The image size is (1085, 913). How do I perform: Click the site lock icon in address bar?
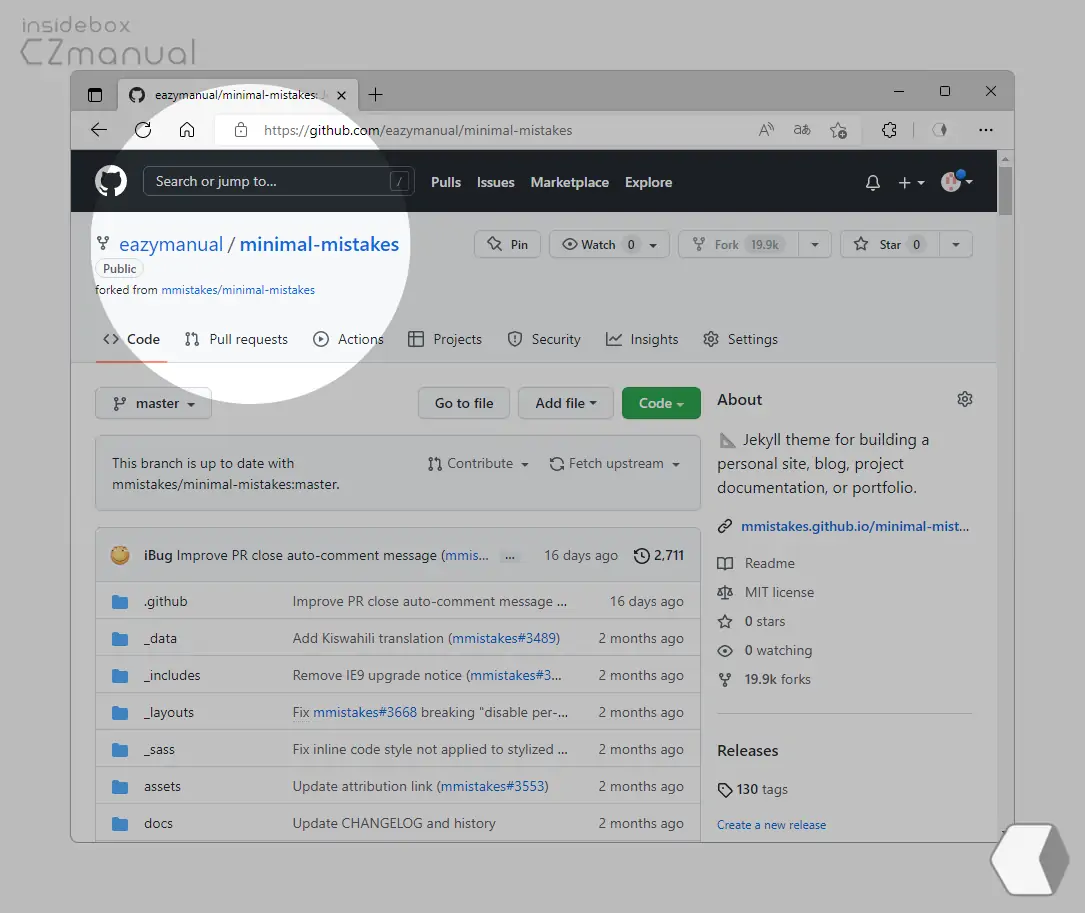point(241,130)
